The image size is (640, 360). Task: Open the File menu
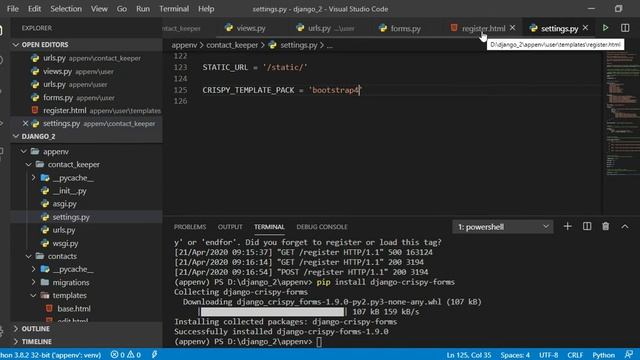coord(13,9)
